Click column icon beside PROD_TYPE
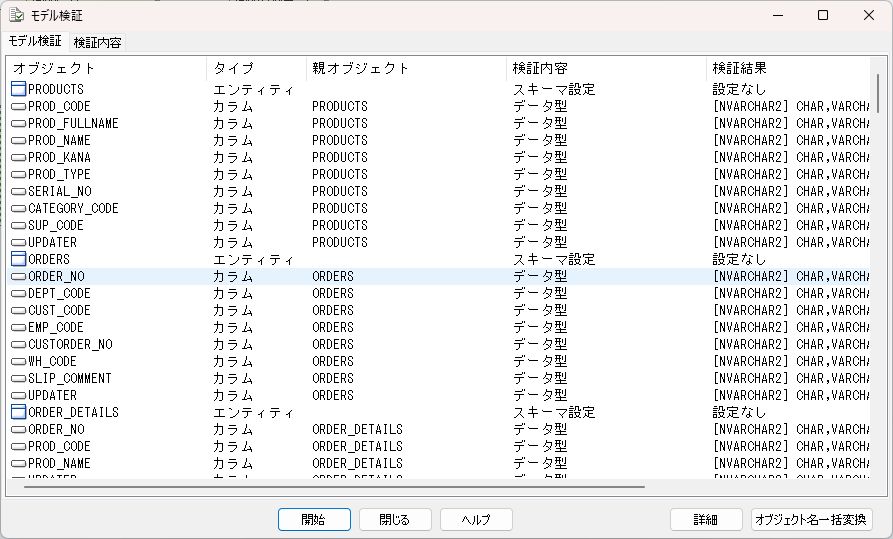The height and width of the screenshot is (539, 893). click(x=19, y=175)
